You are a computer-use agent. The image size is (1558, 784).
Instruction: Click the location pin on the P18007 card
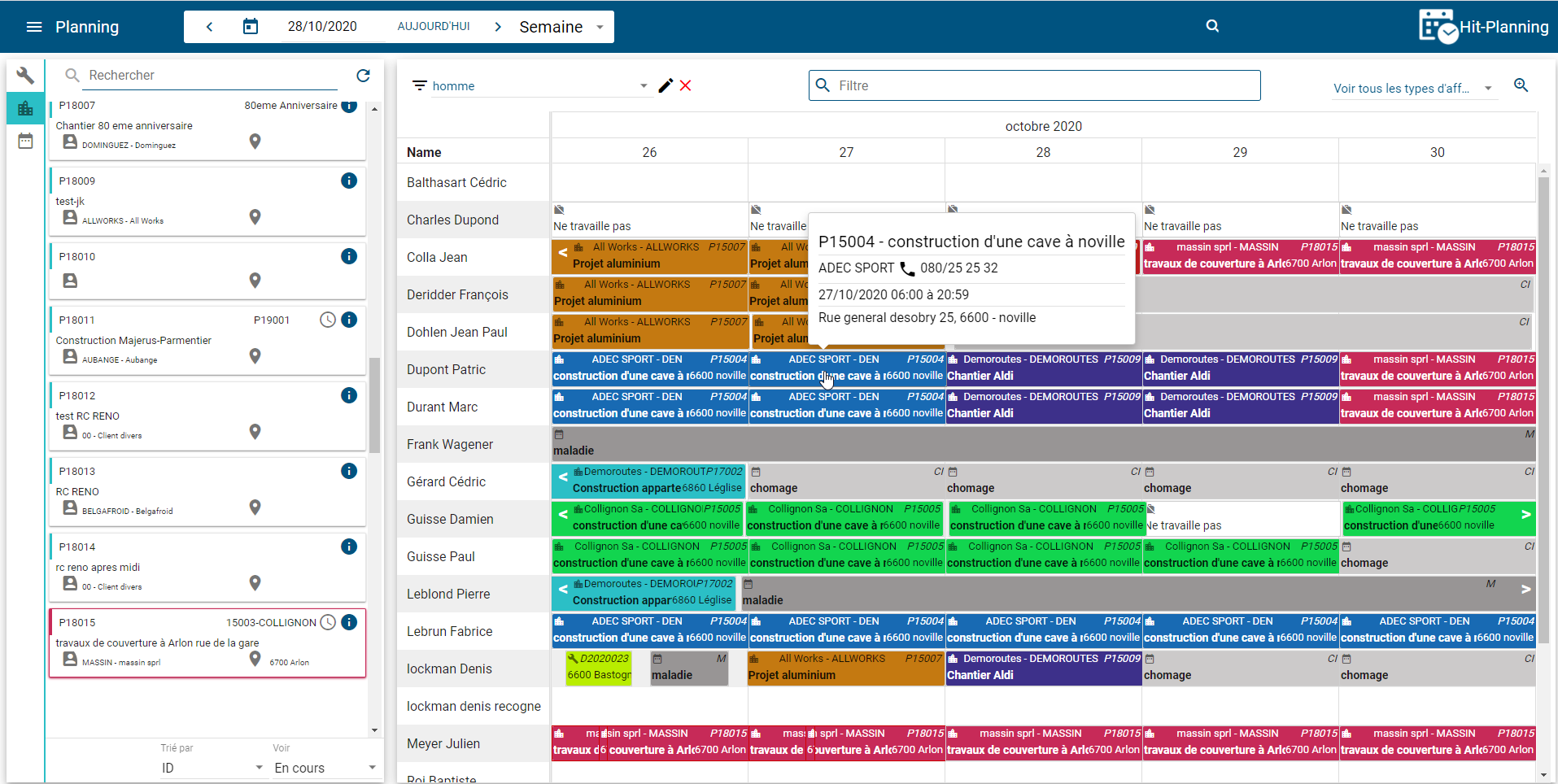255,142
